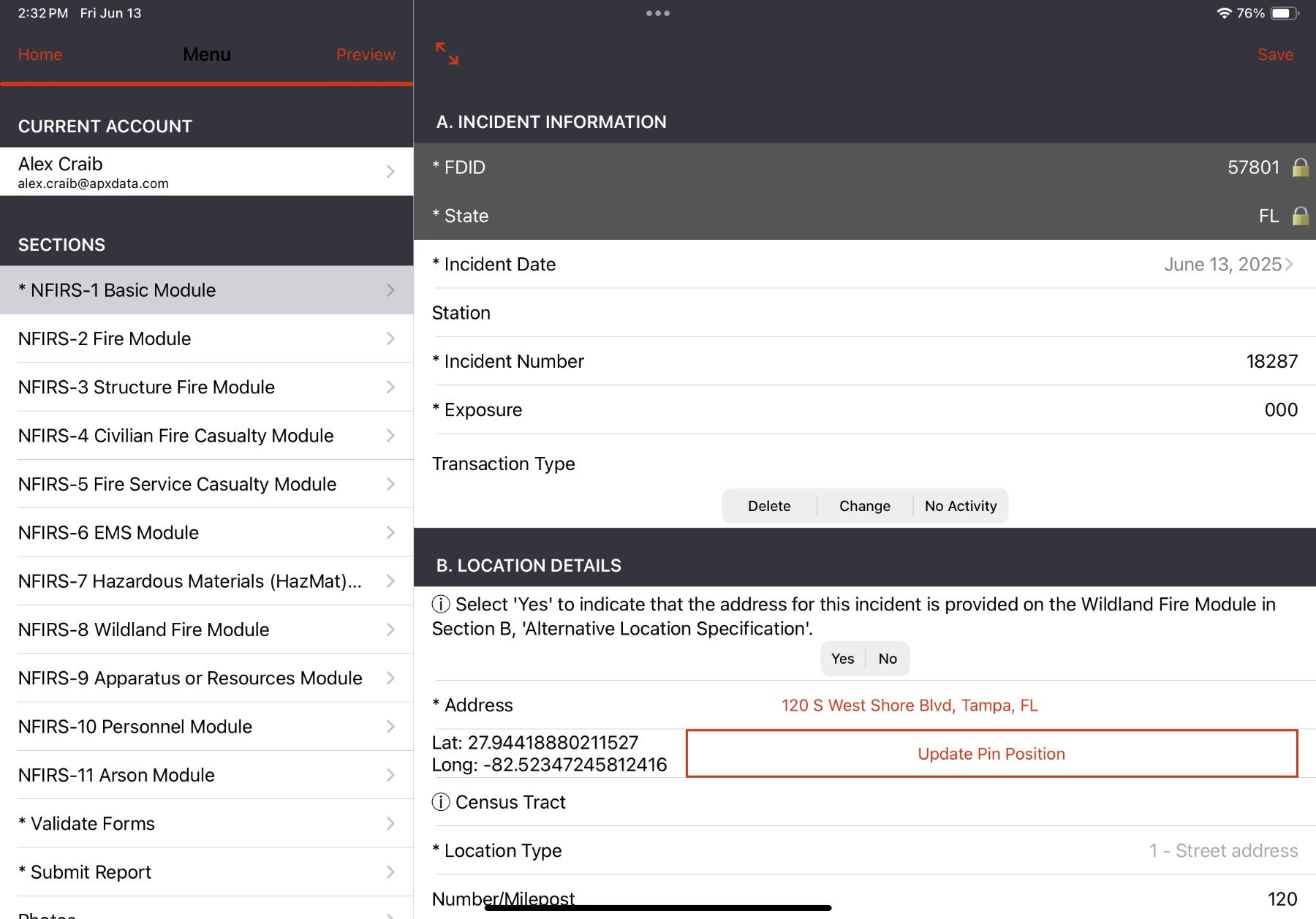
Task: Select 'Yes' for Wildland Fire Module address
Action: tap(842, 658)
